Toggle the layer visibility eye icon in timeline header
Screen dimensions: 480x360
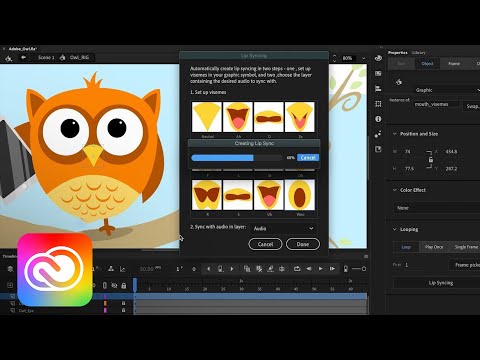point(114,286)
